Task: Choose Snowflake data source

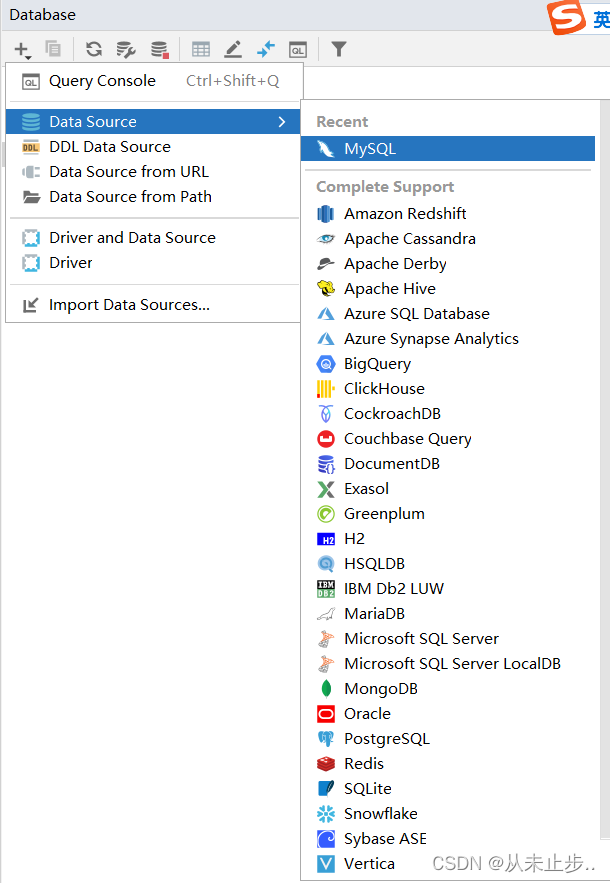Action: click(448, 814)
